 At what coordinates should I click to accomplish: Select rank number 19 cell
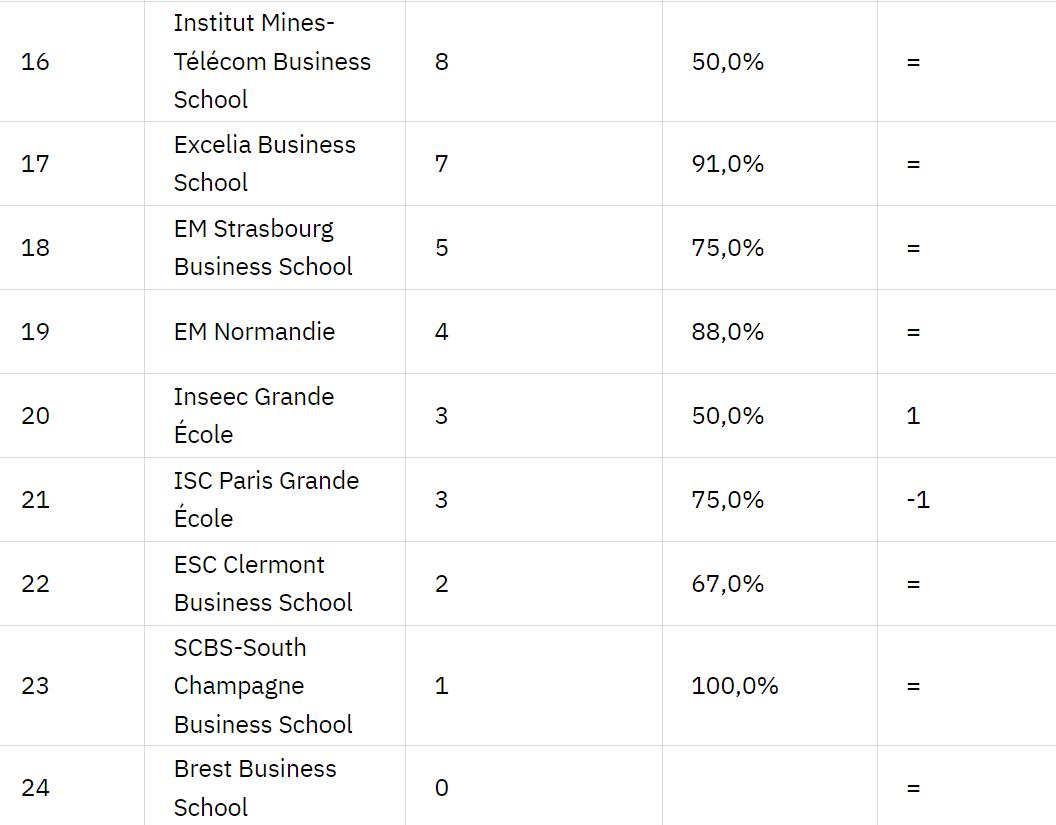[35, 332]
